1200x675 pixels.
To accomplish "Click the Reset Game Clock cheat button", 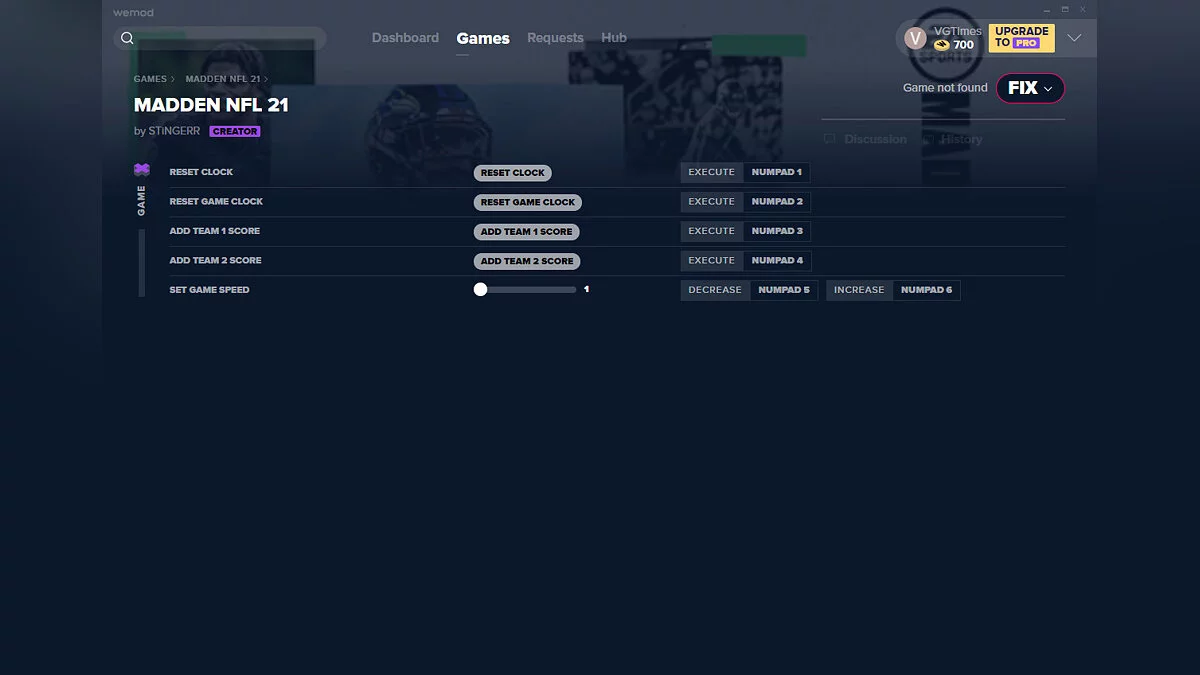I will pyautogui.click(x=528, y=202).
